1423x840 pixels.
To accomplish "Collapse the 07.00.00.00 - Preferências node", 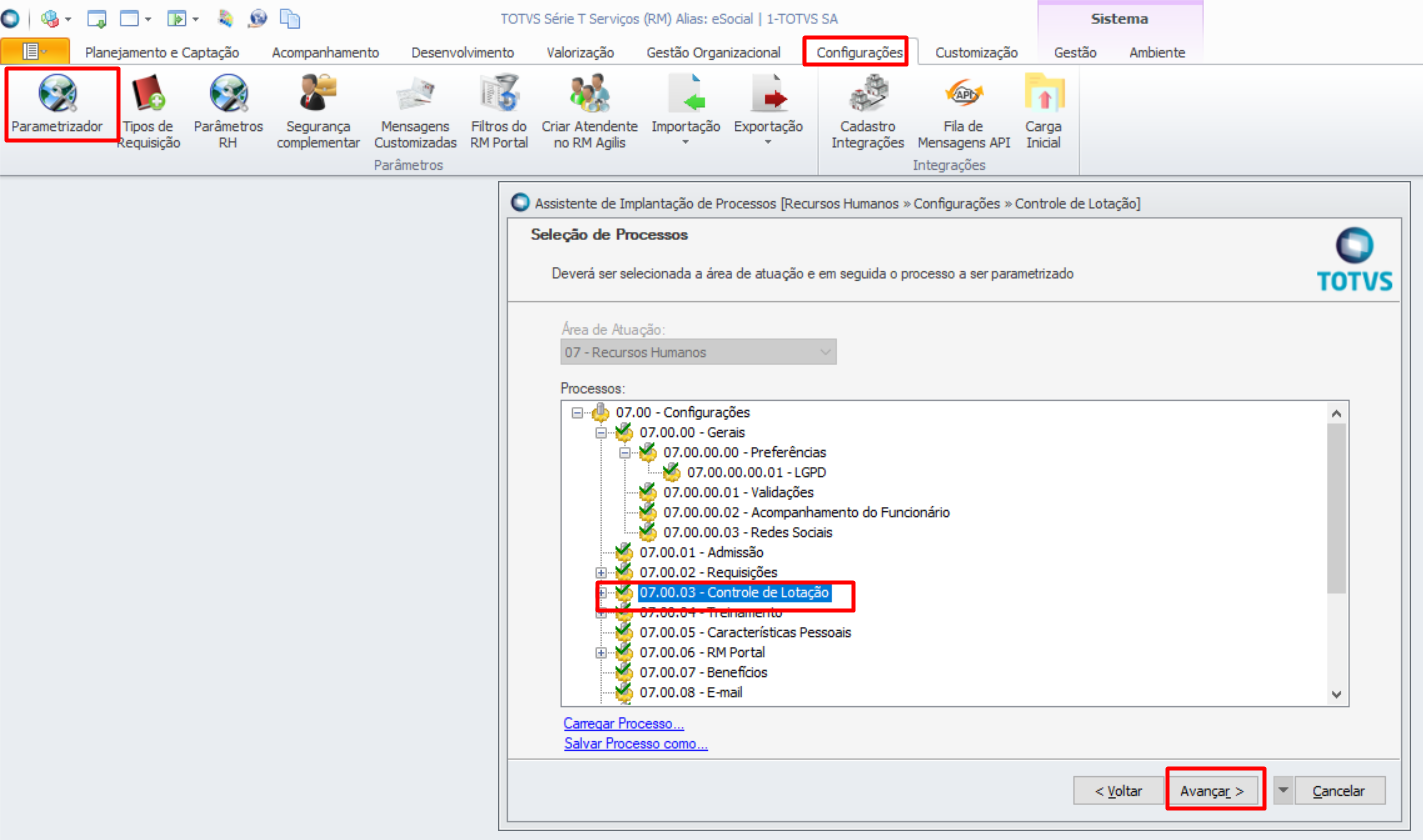I will point(625,452).
